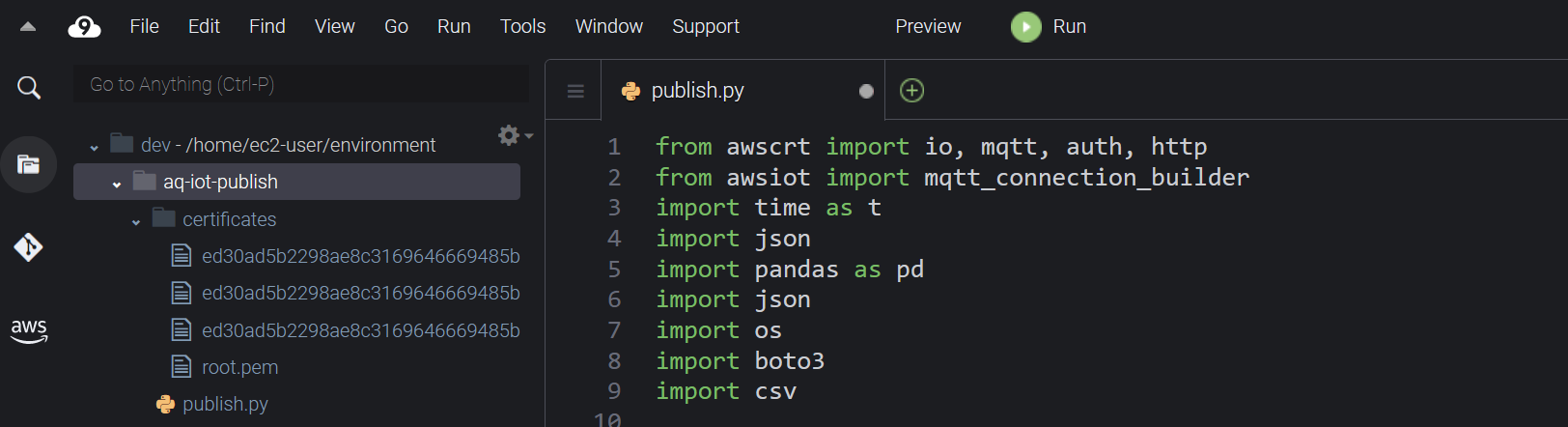The width and height of the screenshot is (1568, 427).
Task: Hide the menu bar with up arrow
Action: (28, 27)
